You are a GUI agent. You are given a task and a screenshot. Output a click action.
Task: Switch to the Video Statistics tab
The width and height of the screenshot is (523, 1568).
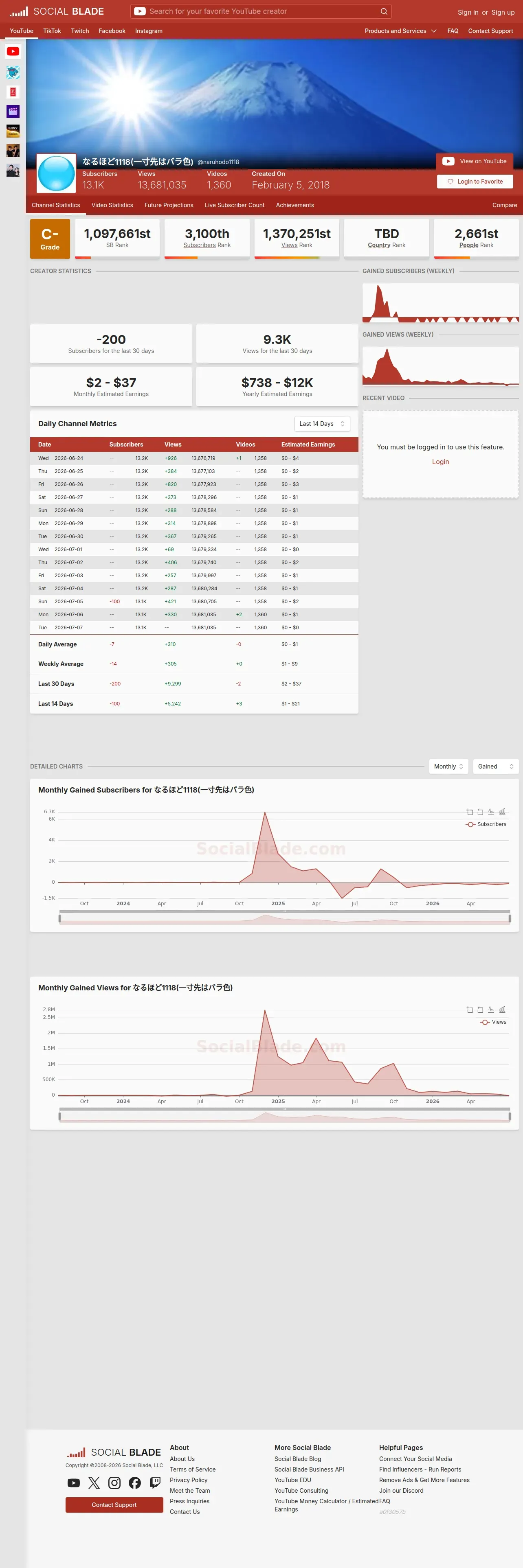tap(112, 205)
